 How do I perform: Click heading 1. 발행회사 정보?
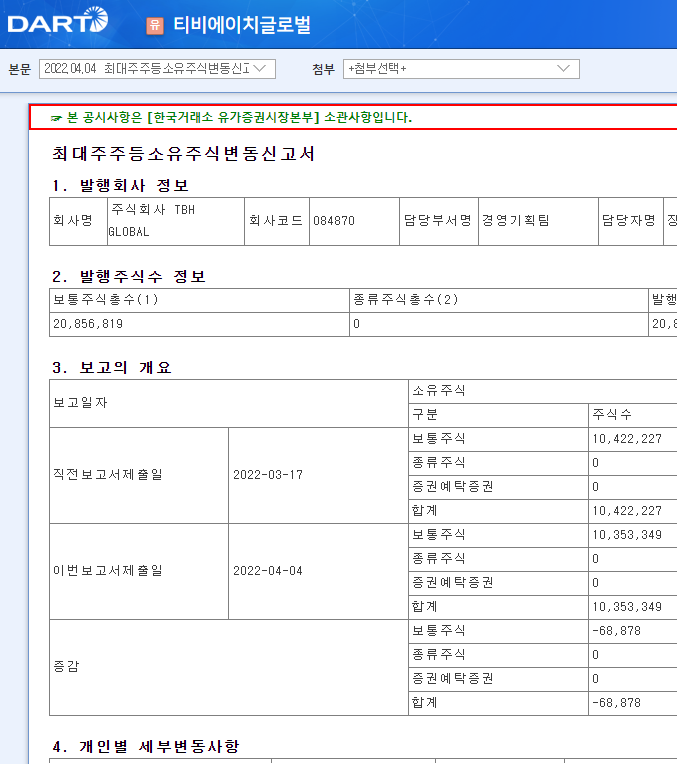[x=120, y=186]
